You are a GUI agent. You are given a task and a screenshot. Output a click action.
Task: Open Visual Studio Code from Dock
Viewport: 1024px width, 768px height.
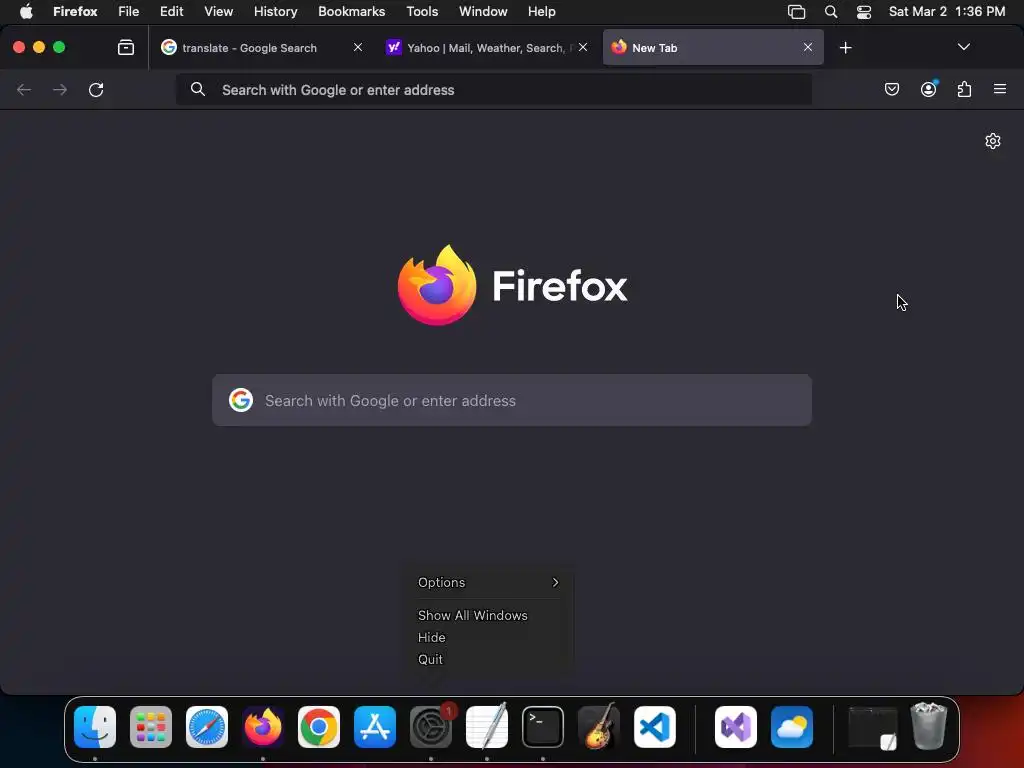coord(655,727)
